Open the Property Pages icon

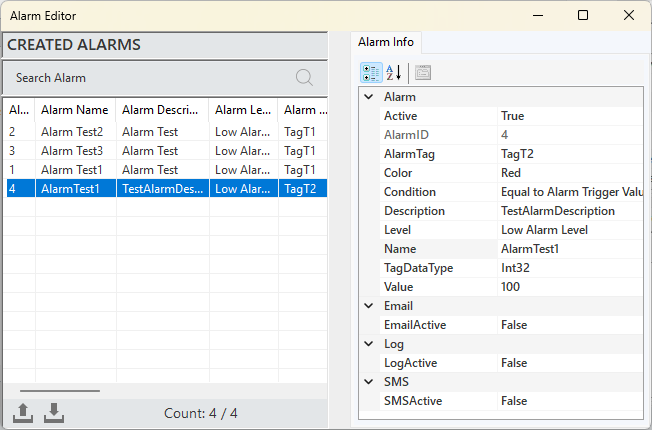(x=423, y=73)
